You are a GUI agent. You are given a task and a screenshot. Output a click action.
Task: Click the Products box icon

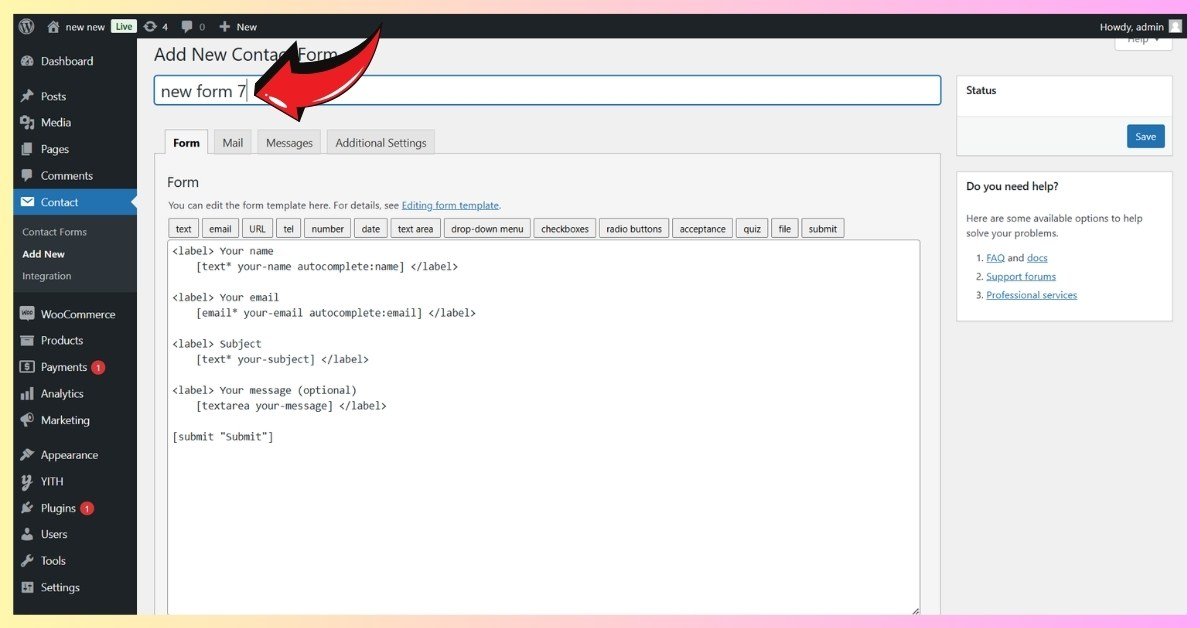point(27,340)
